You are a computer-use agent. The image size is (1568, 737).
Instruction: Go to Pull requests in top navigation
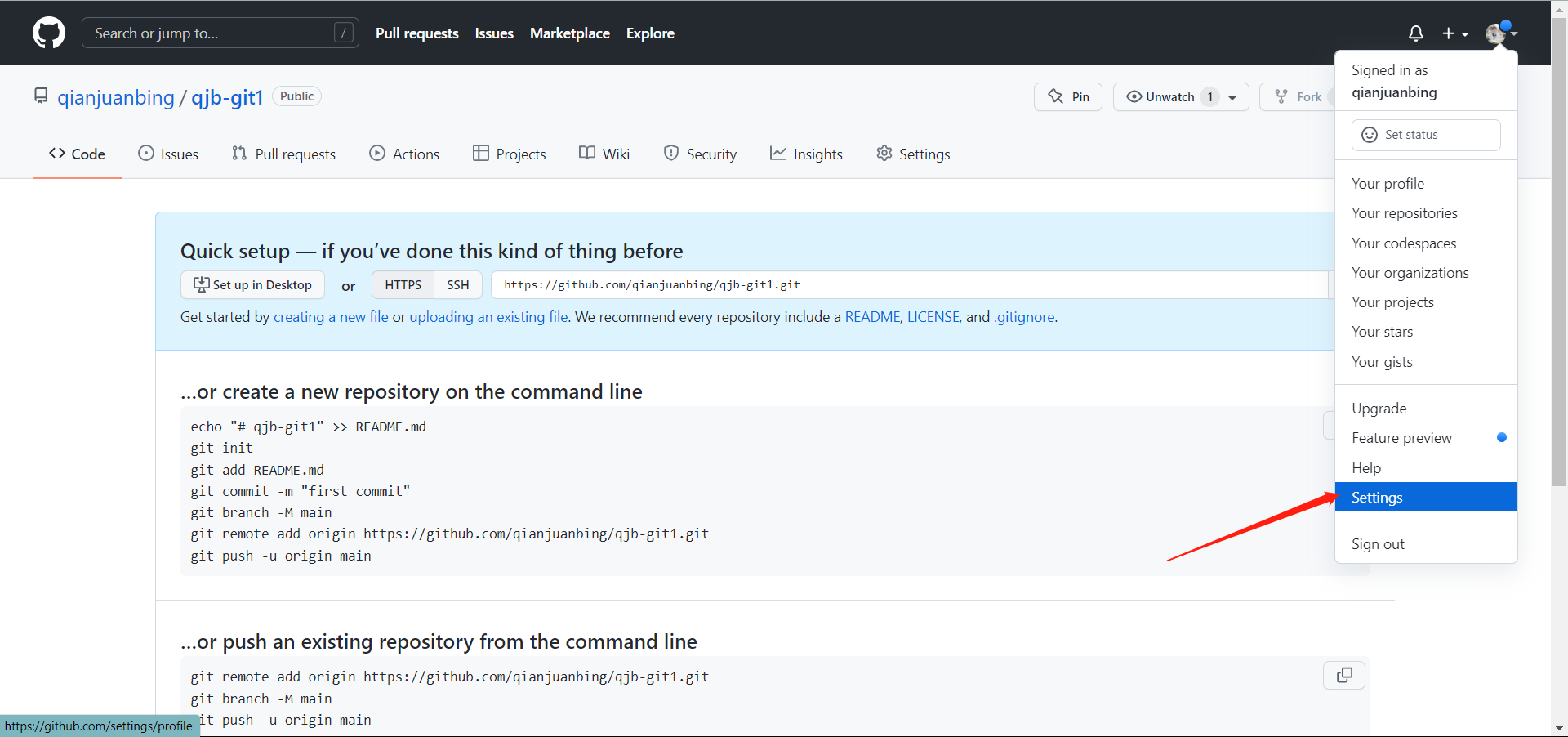tap(417, 33)
